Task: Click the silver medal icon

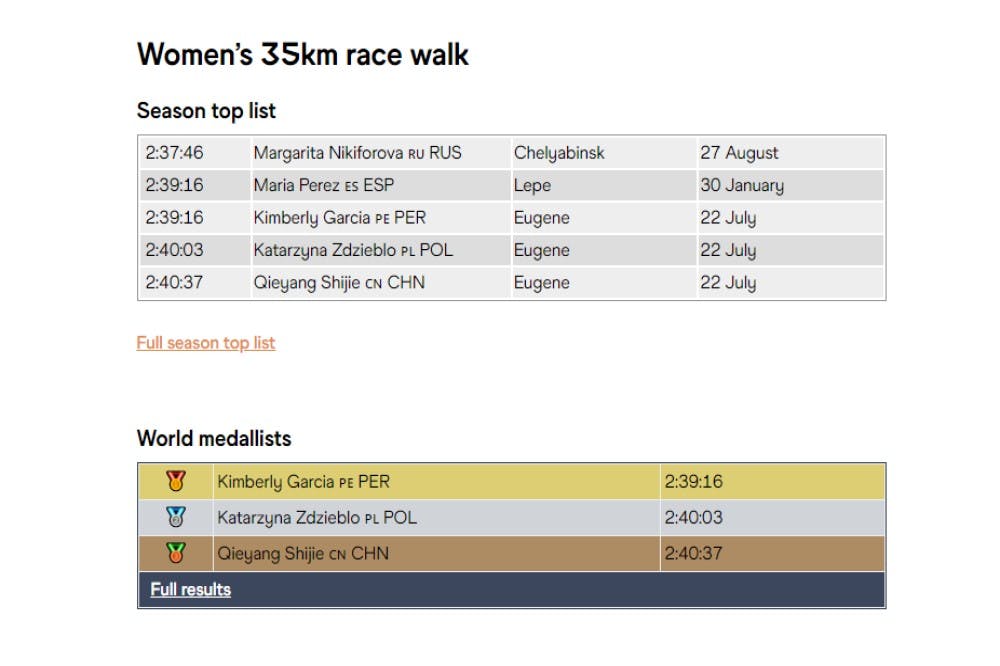Action: pyautogui.click(x=176, y=518)
